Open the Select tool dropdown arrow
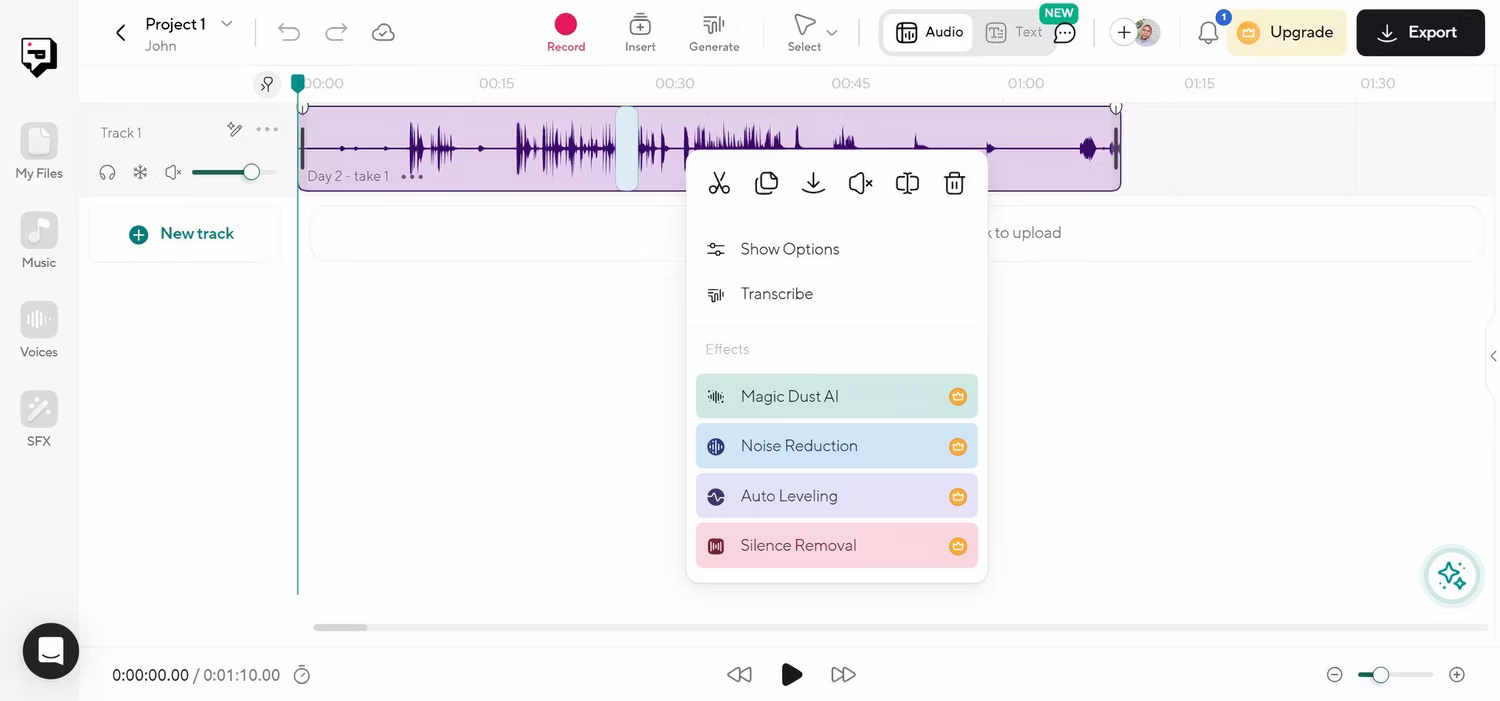 click(831, 31)
